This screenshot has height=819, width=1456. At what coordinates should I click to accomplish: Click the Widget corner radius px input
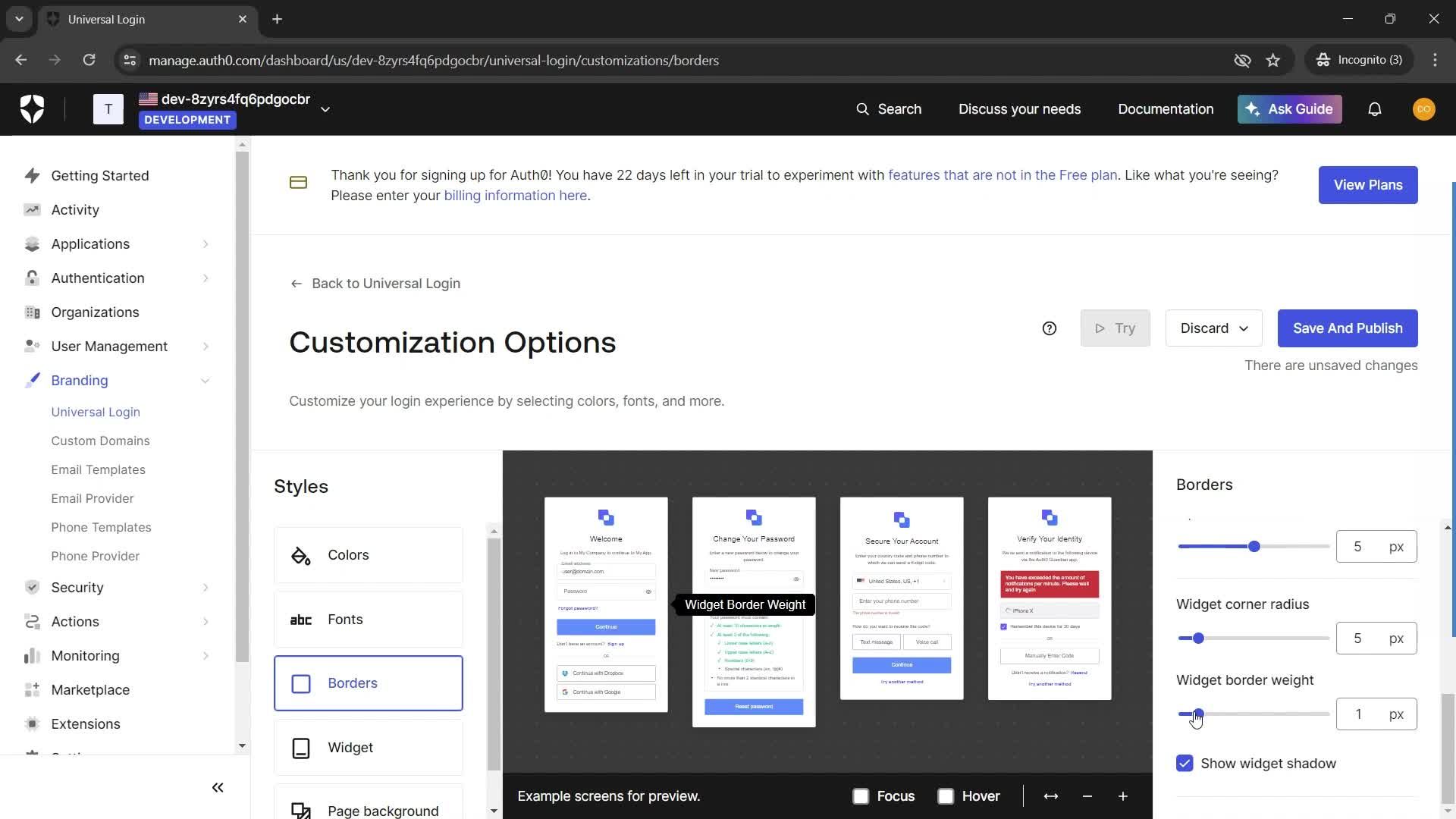tap(1376, 639)
